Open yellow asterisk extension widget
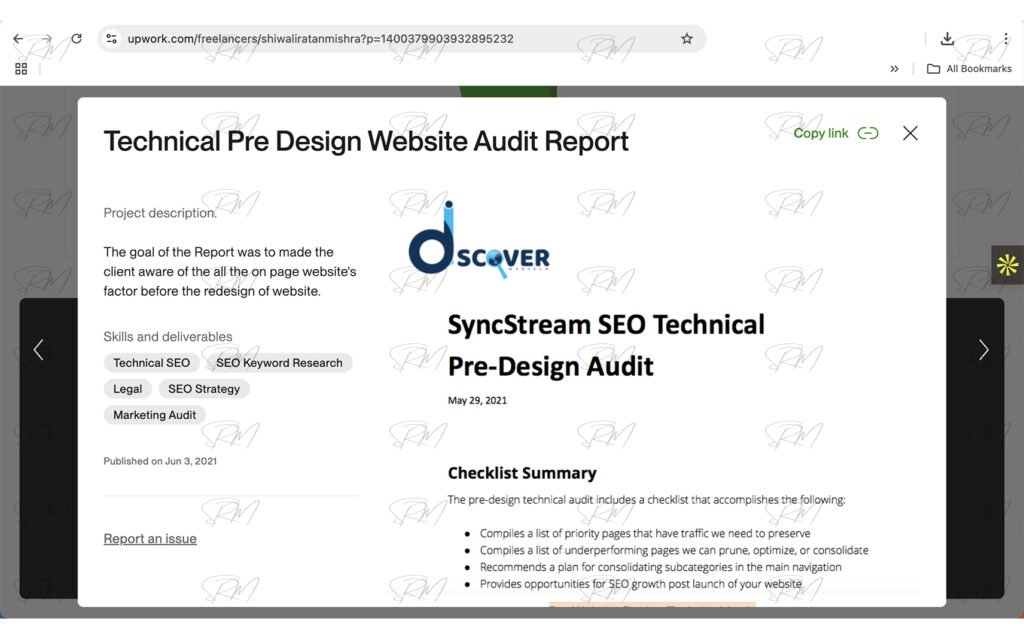The width and height of the screenshot is (1024, 639). coord(1007,265)
